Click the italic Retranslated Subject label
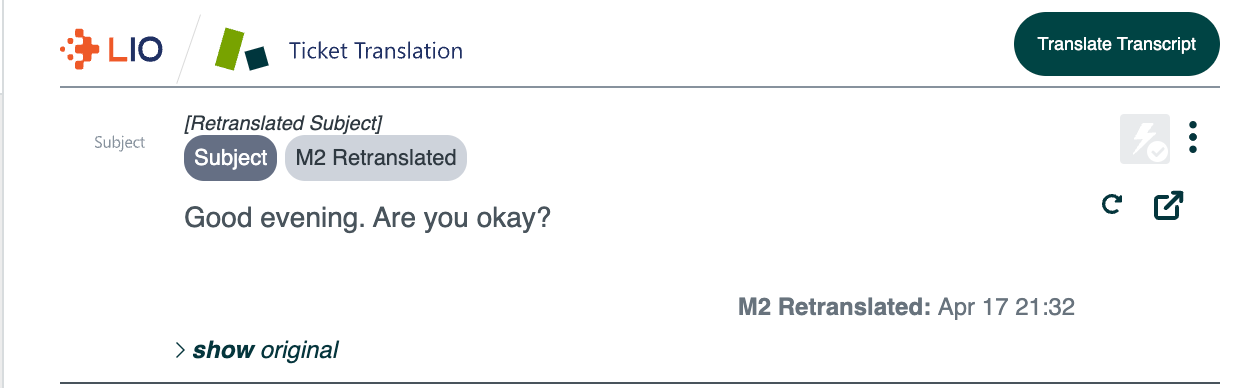The image size is (1254, 388). click(283, 123)
